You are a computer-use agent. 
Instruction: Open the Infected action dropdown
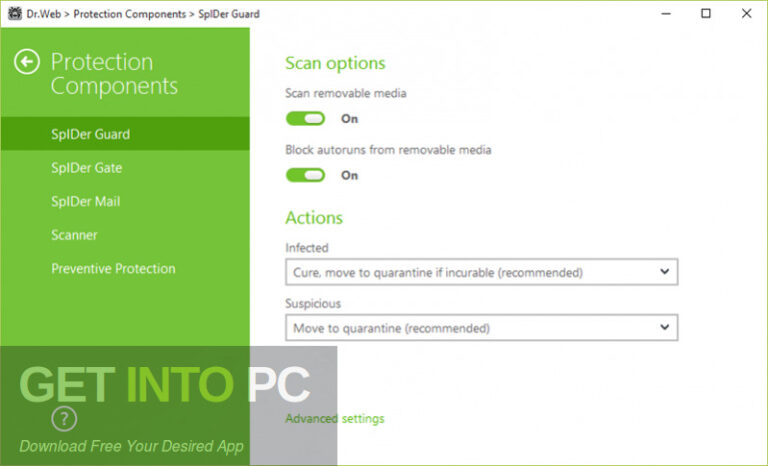click(481, 272)
